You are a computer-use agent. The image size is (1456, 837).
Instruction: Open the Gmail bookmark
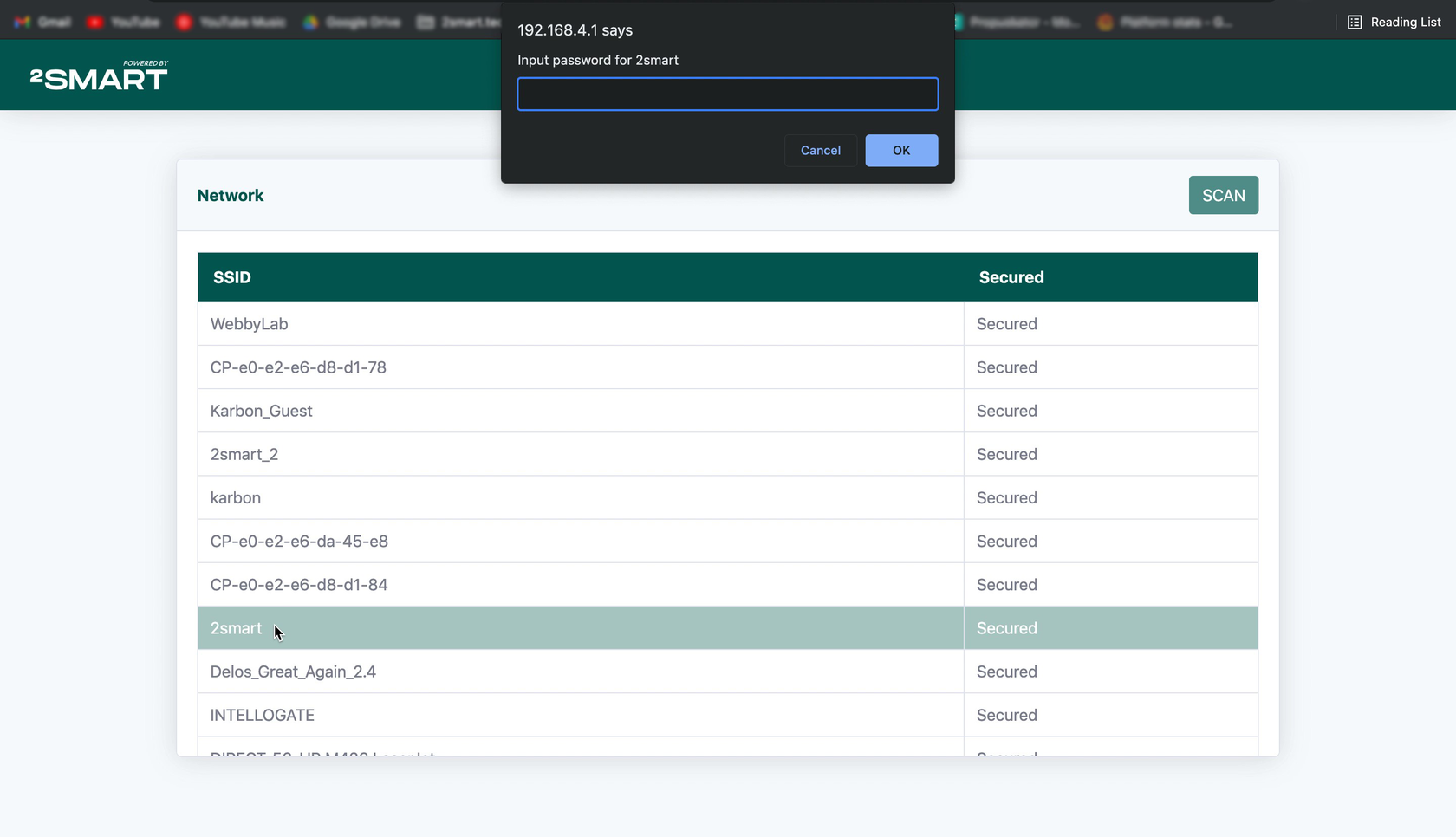coord(42,22)
